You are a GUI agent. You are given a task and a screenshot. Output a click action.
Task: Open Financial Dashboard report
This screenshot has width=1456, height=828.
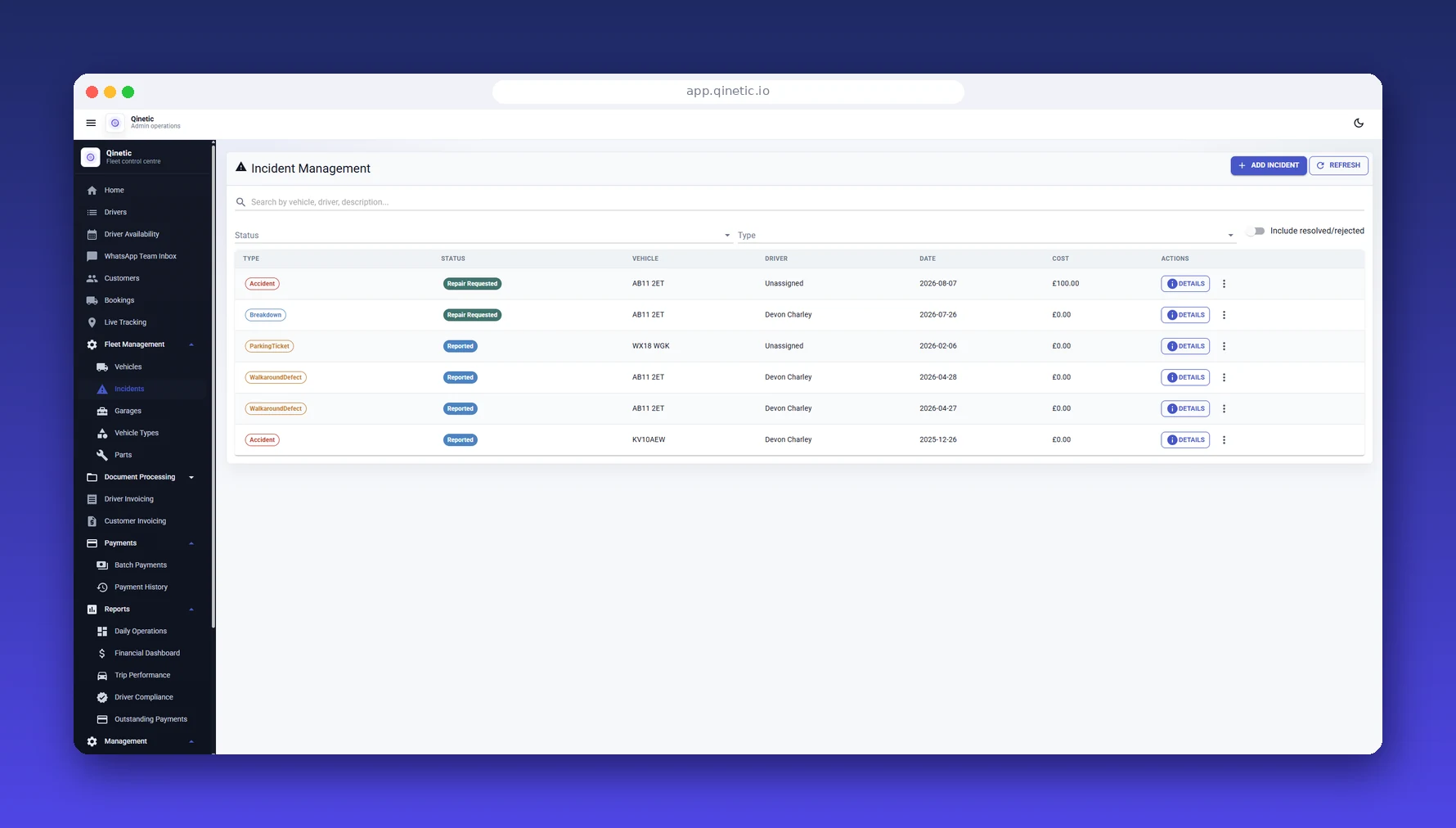142,654
